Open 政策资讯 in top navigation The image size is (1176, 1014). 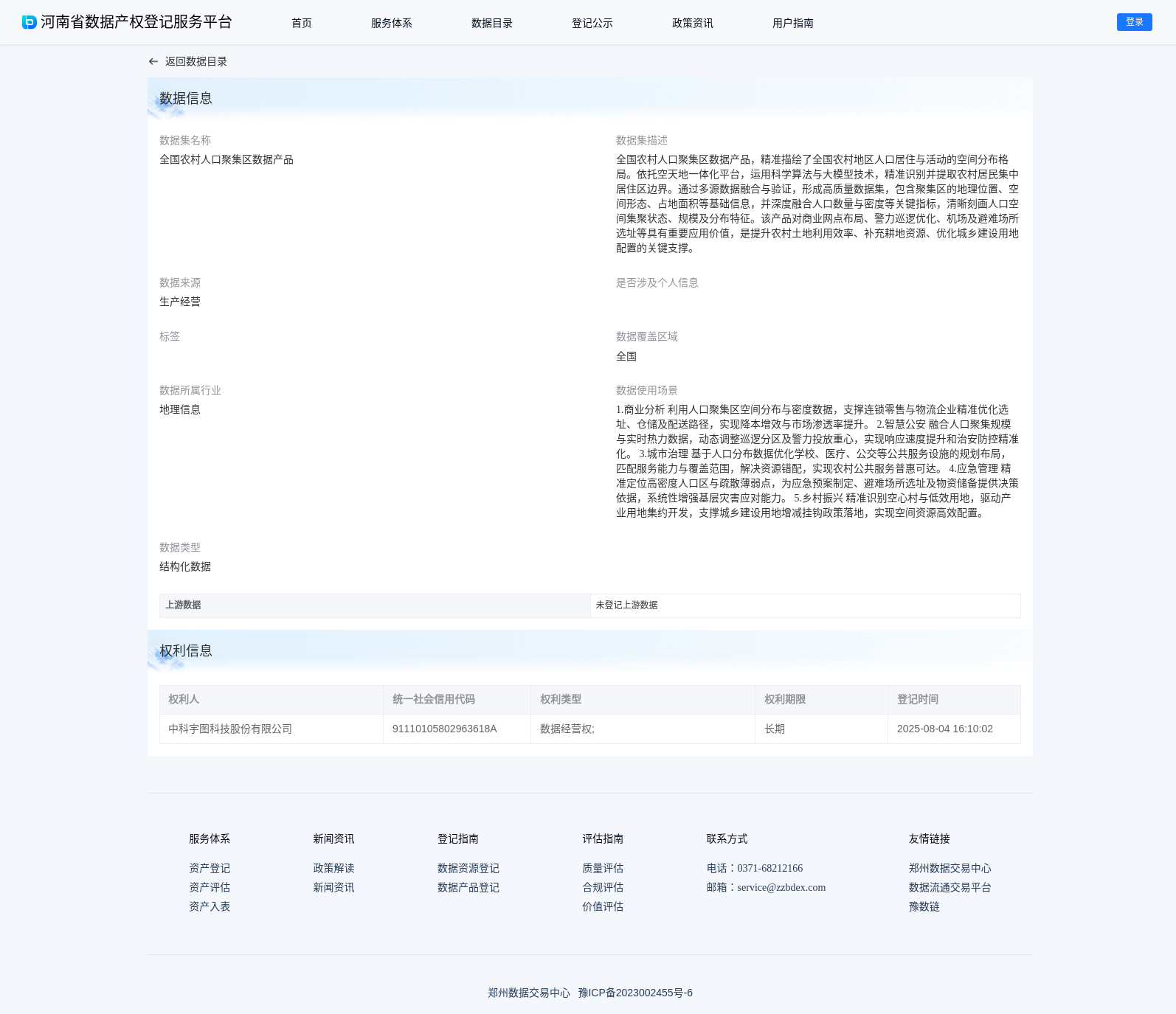click(x=693, y=23)
